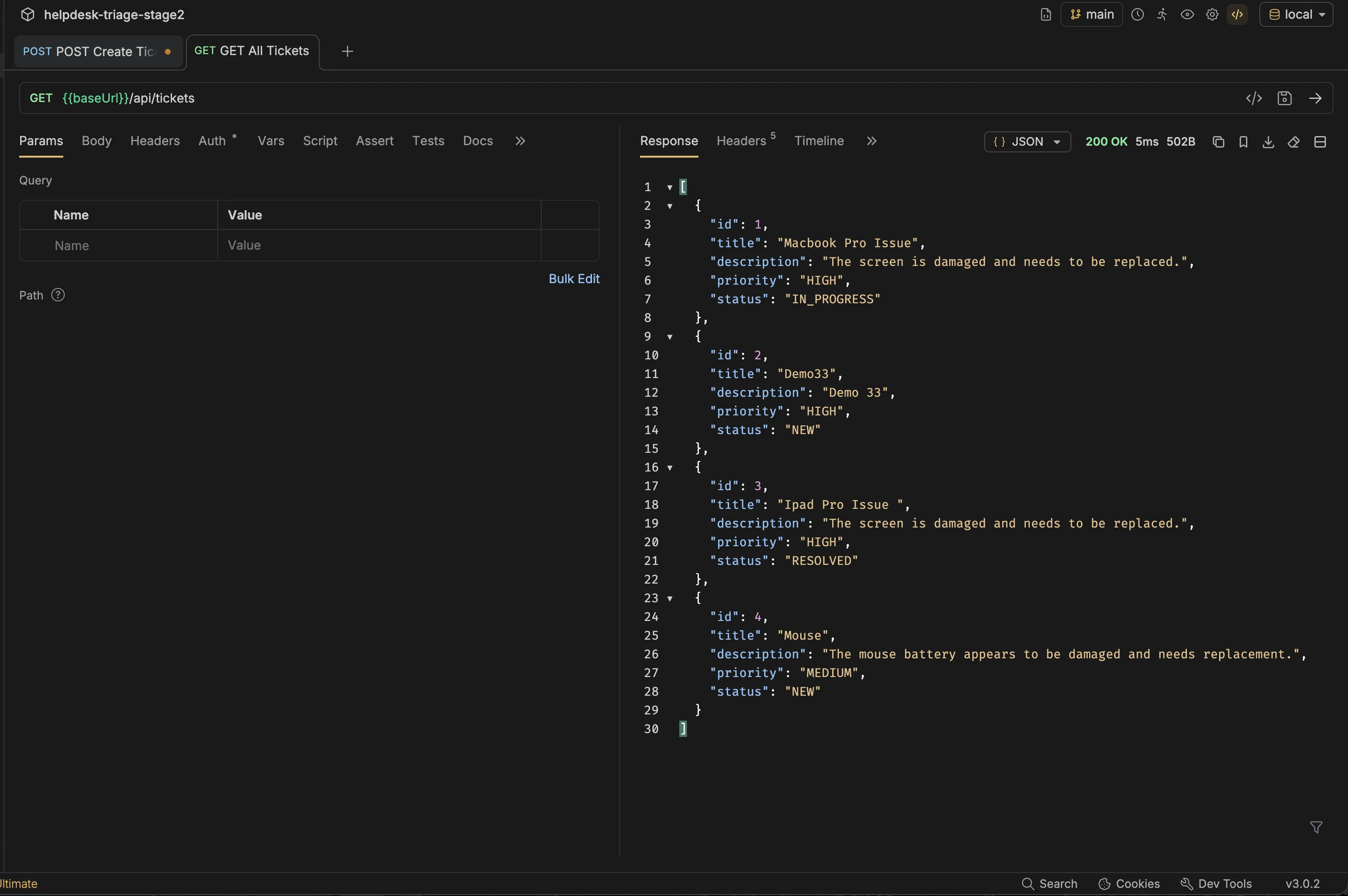Open the main git branch selector
Screen dimensions: 1348x896
click(1092, 14)
